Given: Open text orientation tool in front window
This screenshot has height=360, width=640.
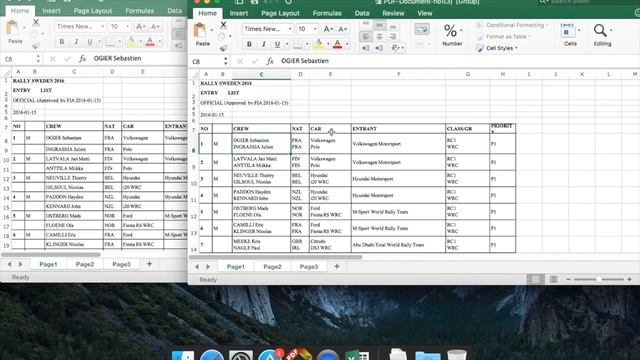Looking at the screenshot, I should pos(395,48).
